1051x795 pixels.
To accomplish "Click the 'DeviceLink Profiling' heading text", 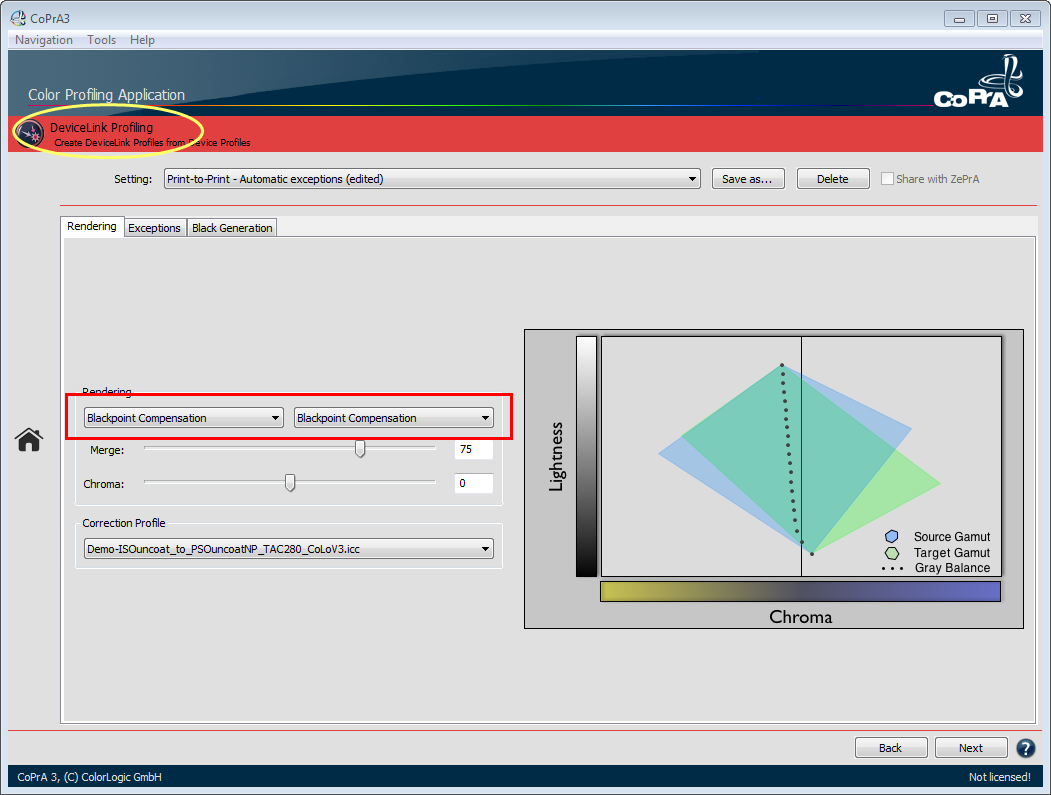I will [101, 127].
